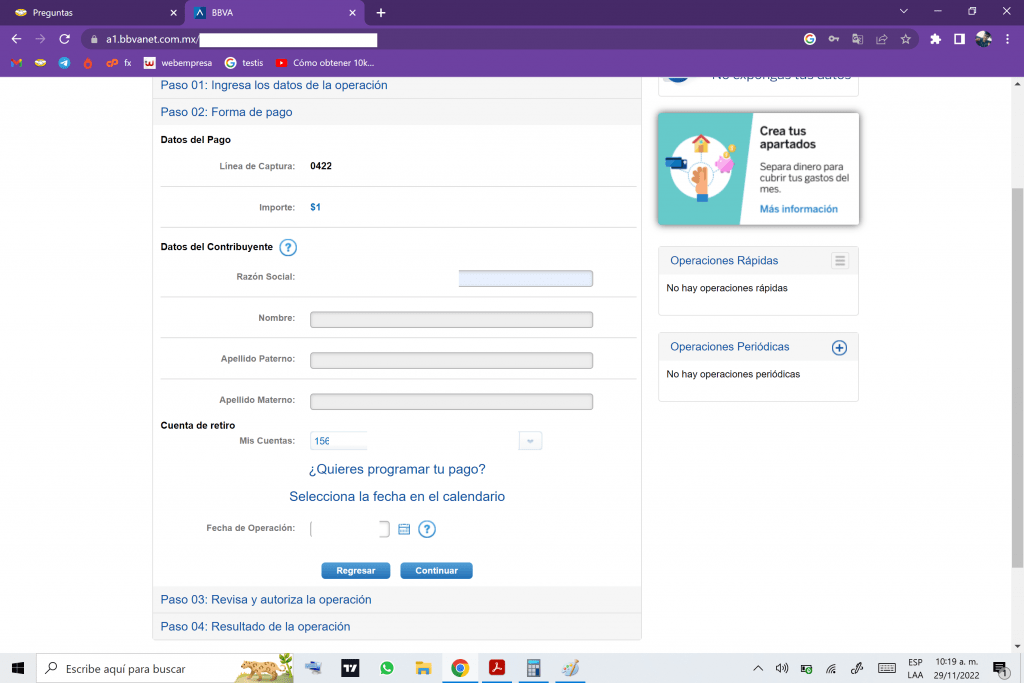Switch to the Preguntas browser tab
Screen dimensions: 1024x683
coord(95,13)
